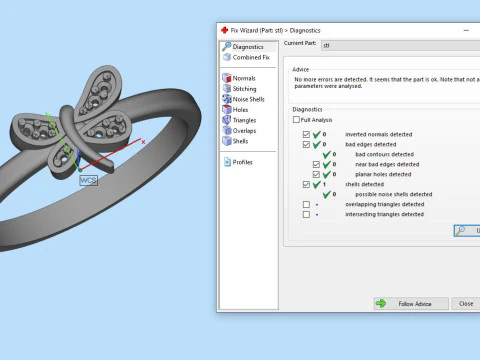
Task: Click 'shells detected' count 1
Action: click(x=324, y=184)
